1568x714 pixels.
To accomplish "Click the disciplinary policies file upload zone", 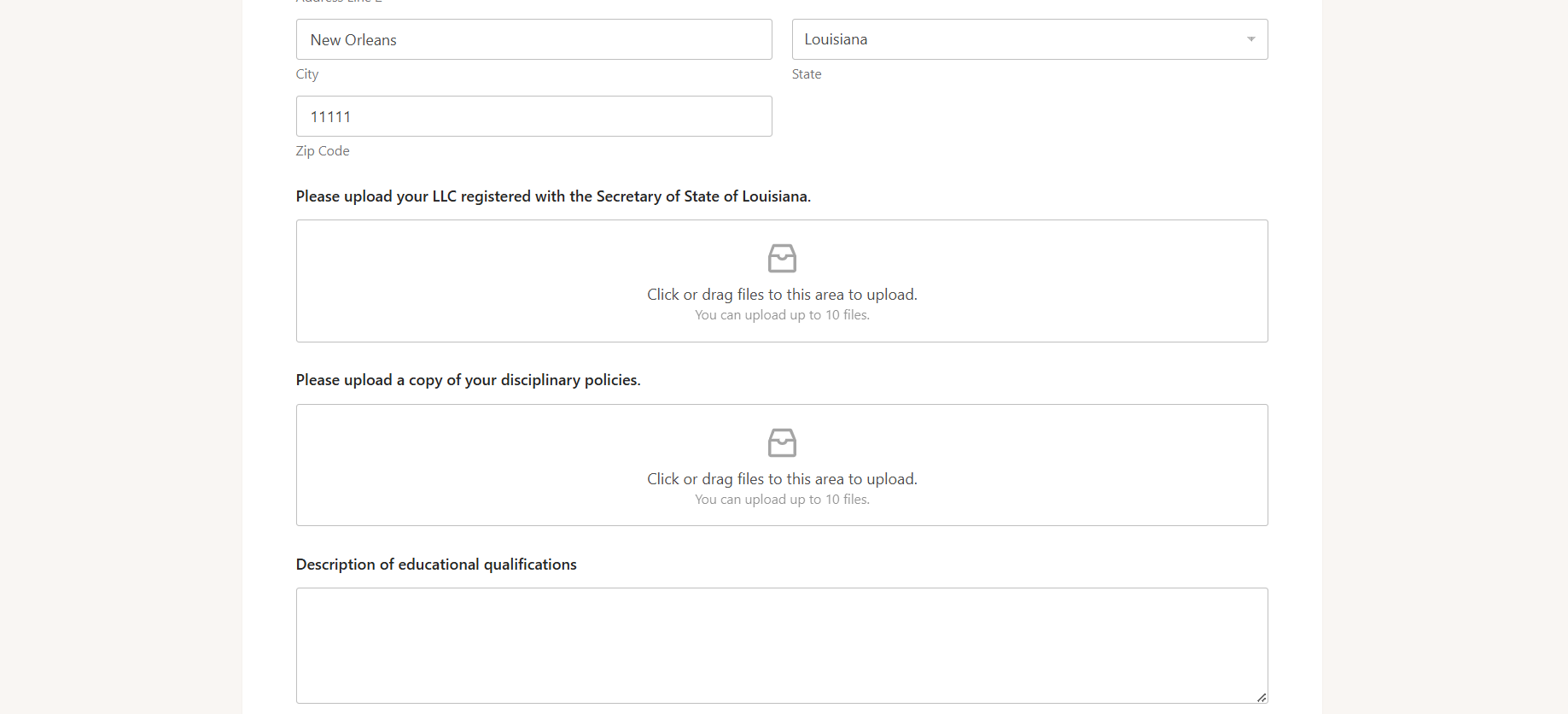I will [x=782, y=465].
